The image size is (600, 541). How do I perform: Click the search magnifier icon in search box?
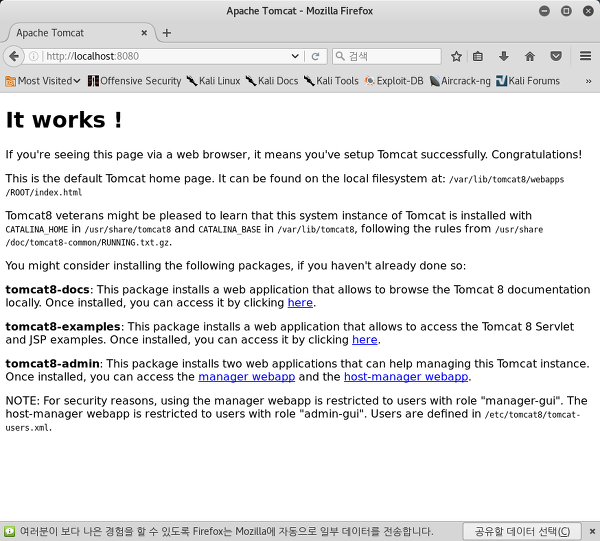point(340,56)
